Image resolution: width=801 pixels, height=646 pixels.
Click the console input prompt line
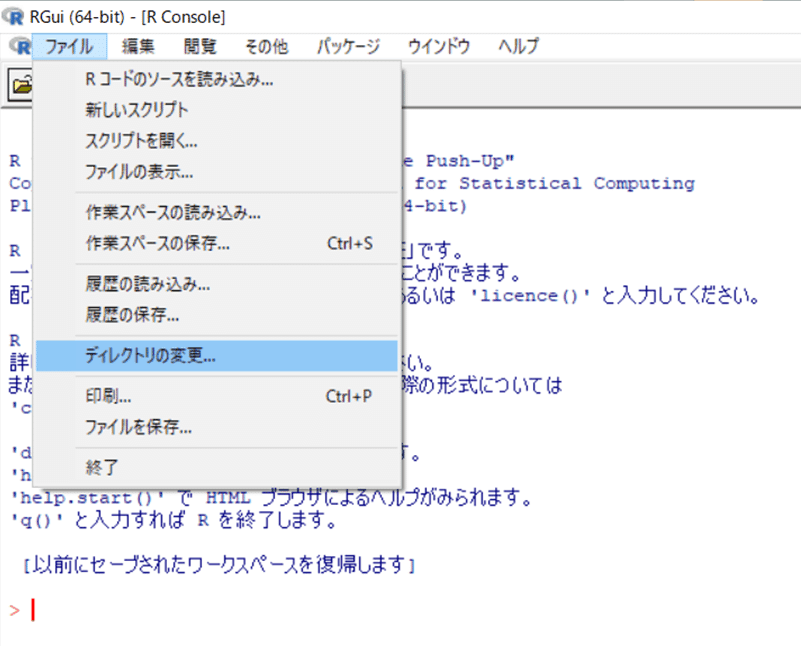[x=398, y=610]
